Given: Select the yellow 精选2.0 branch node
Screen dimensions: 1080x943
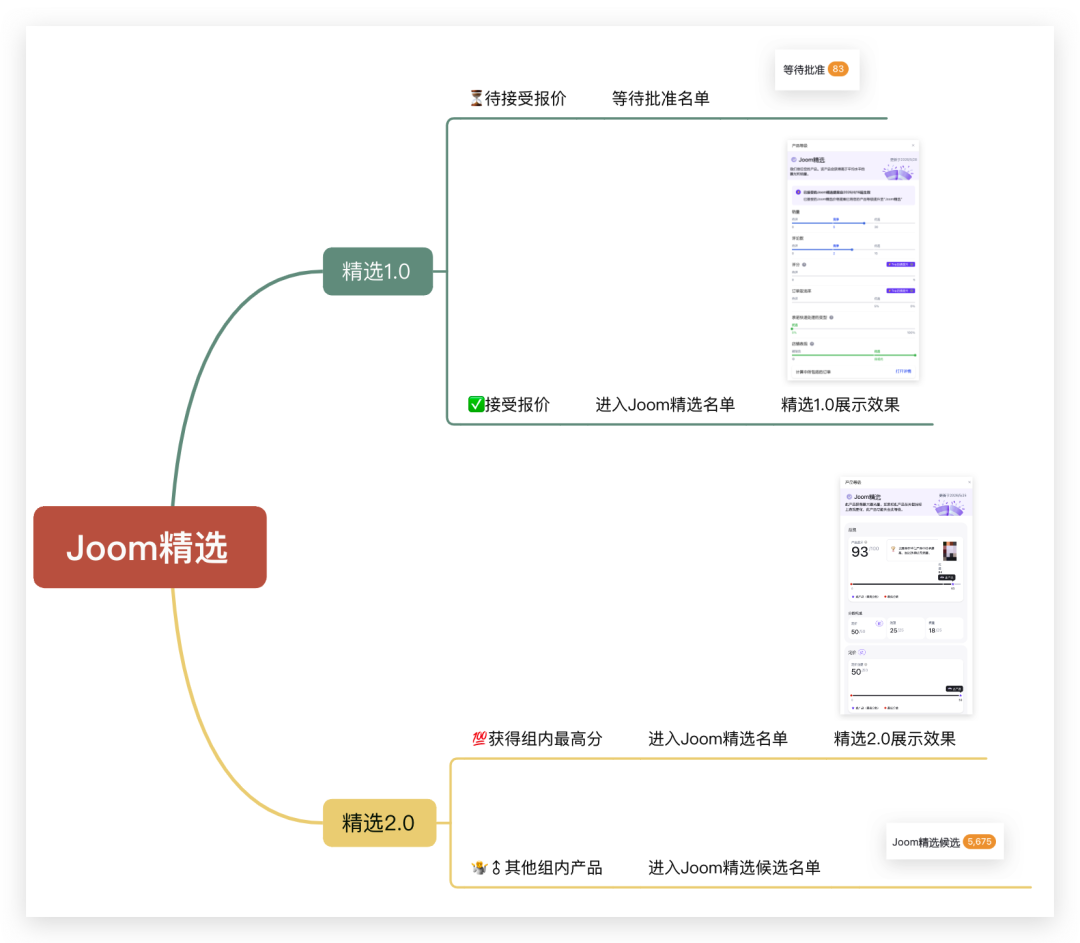Looking at the screenshot, I should (x=379, y=822).
